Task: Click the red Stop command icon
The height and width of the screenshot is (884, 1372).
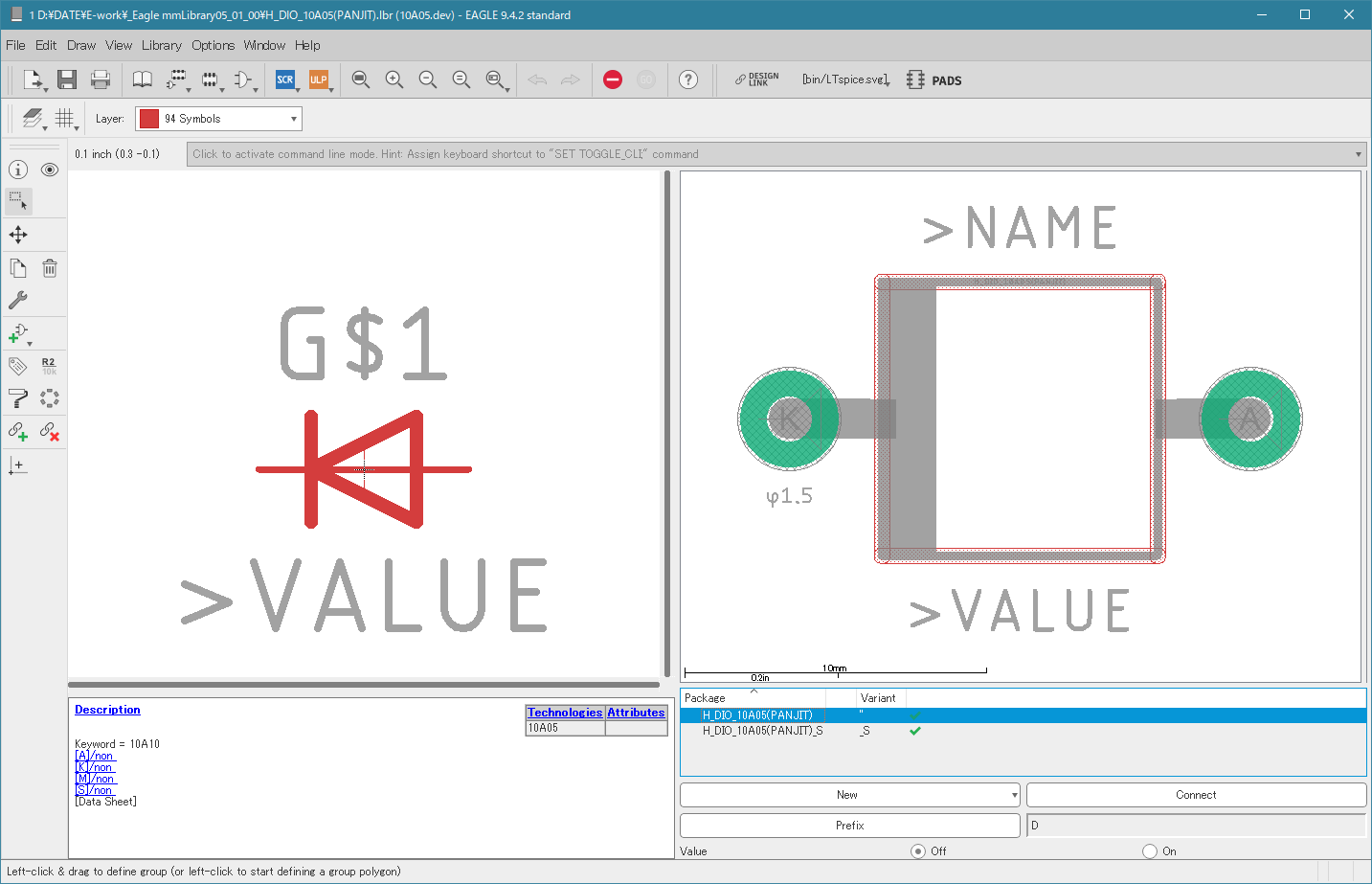Action: tap(613, 79)
